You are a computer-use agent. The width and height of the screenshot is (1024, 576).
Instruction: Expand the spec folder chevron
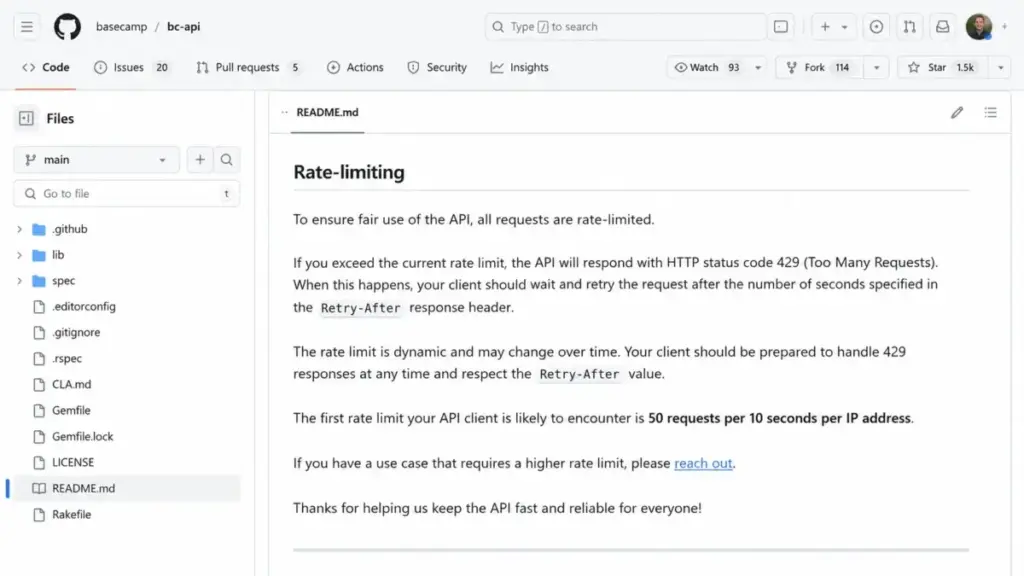(20, 281)
